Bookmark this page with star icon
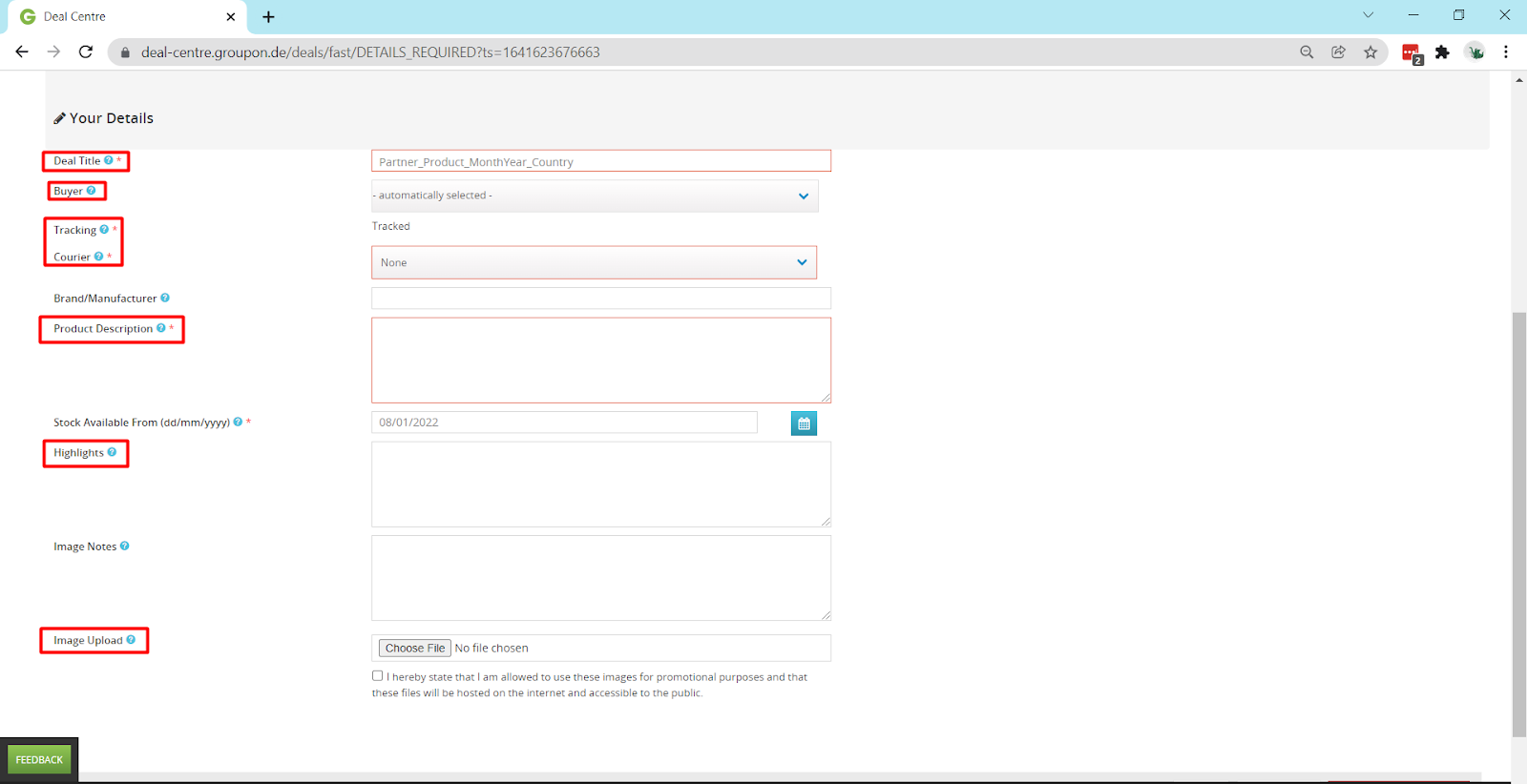The width and height of the screenshot is (1527, 784). coord(1370,52)
